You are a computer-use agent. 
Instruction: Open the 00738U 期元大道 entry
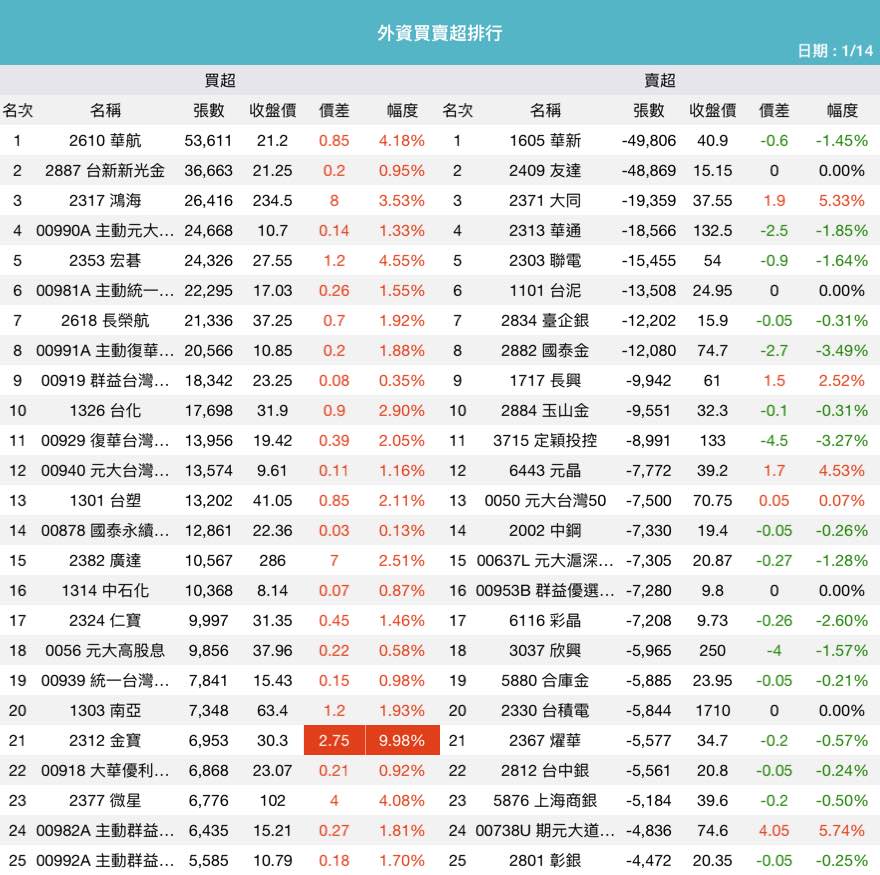545,831
